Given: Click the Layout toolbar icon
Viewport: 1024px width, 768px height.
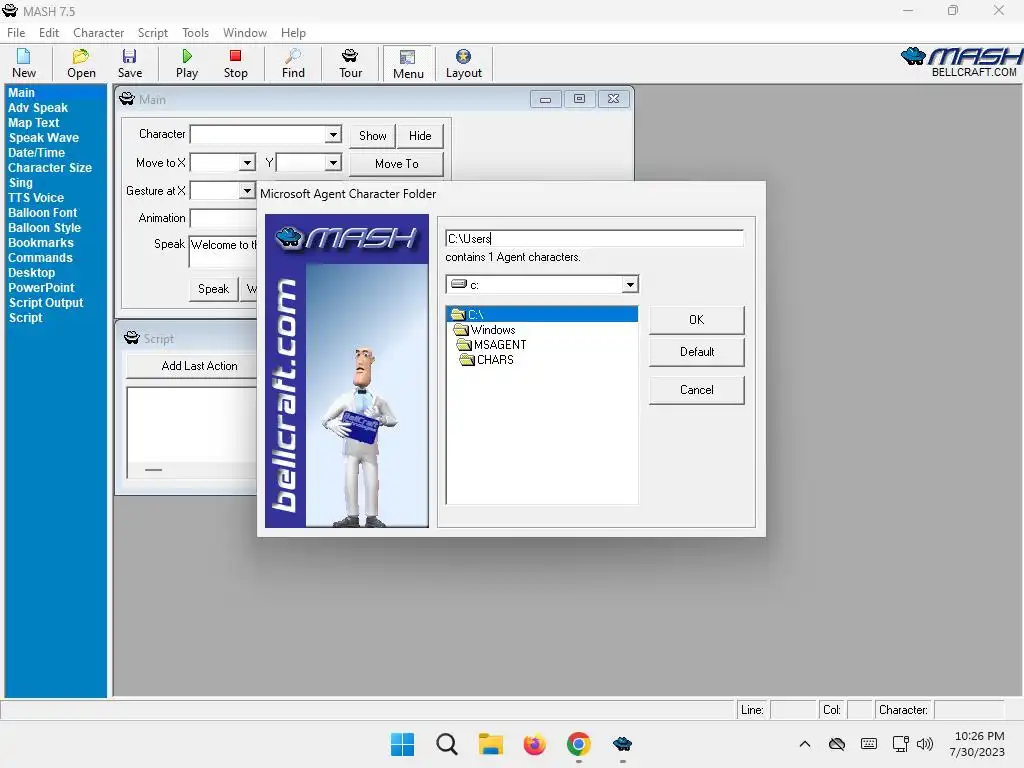Looking at the screenshot, I should [x=464, y=63].
